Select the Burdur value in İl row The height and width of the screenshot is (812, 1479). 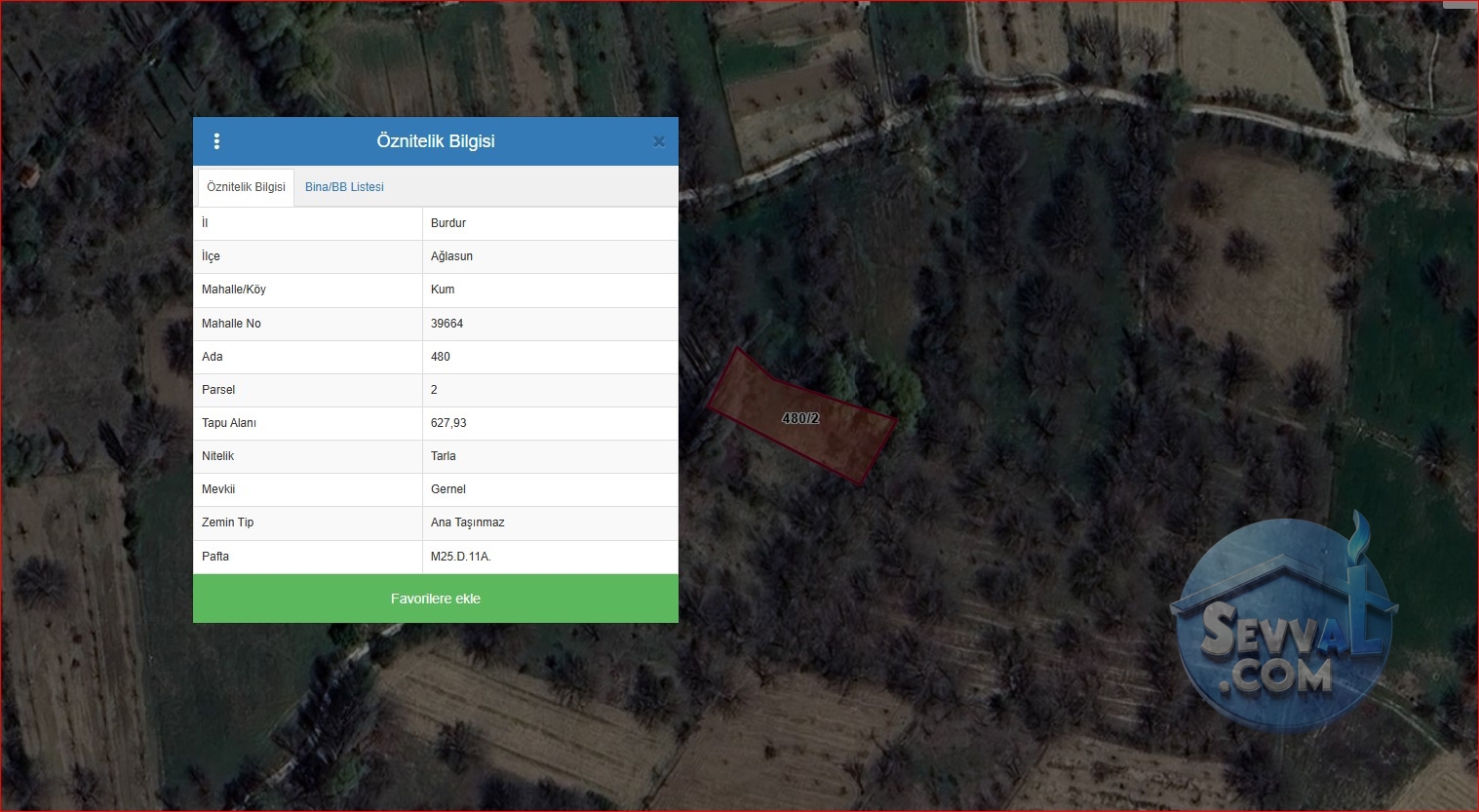tap(448, 223)
